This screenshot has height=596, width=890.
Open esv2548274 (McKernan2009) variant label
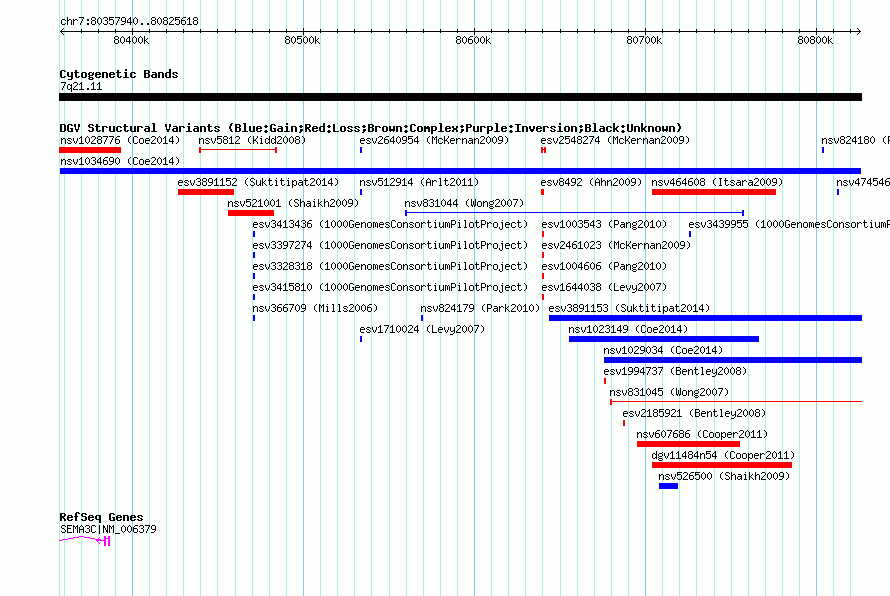pyautogui.click(x=615, y=140)
